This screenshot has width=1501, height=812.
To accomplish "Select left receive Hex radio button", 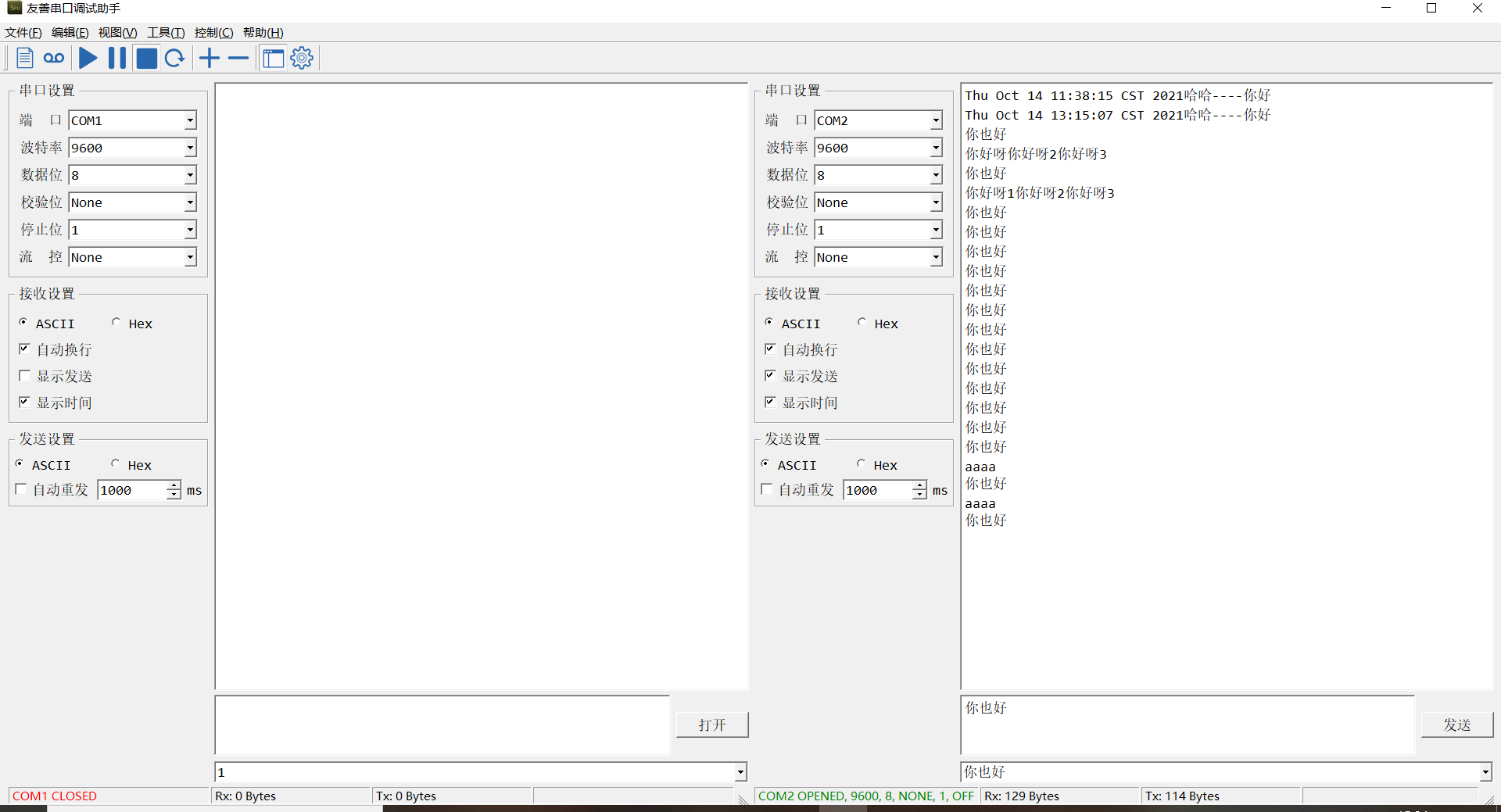I will point(116,322).
